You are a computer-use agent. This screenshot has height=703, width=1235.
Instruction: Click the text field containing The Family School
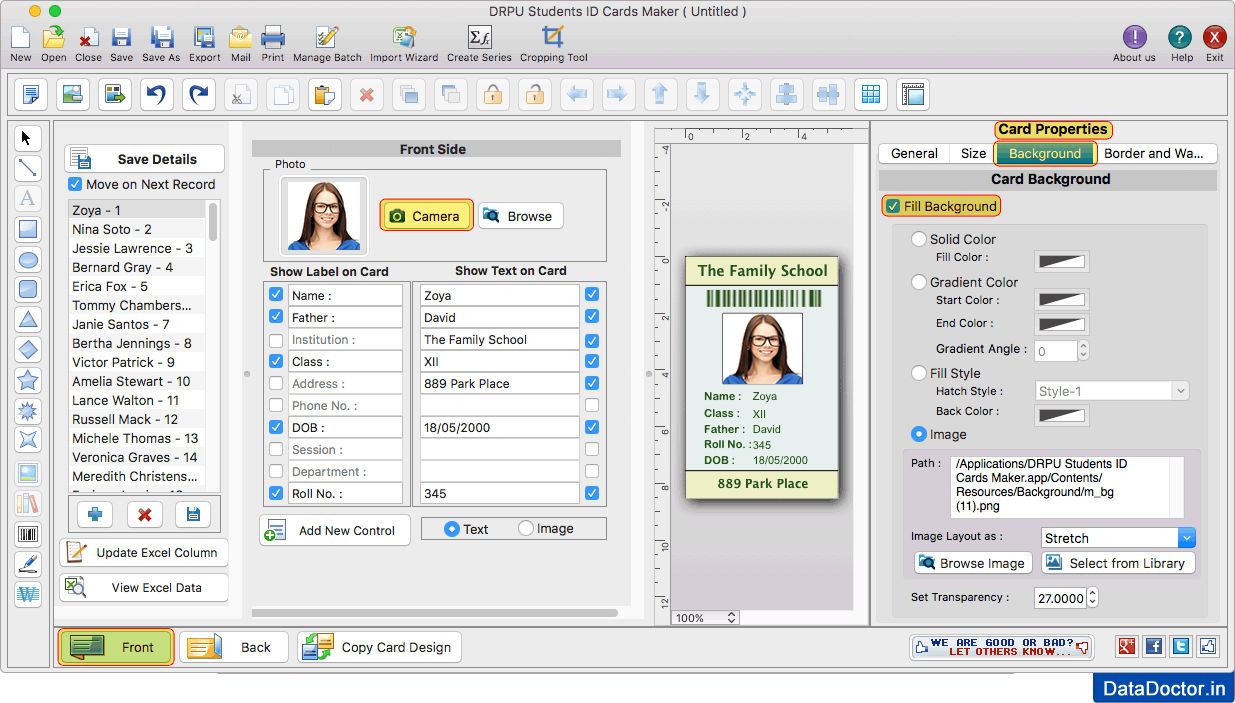[500, 340]
